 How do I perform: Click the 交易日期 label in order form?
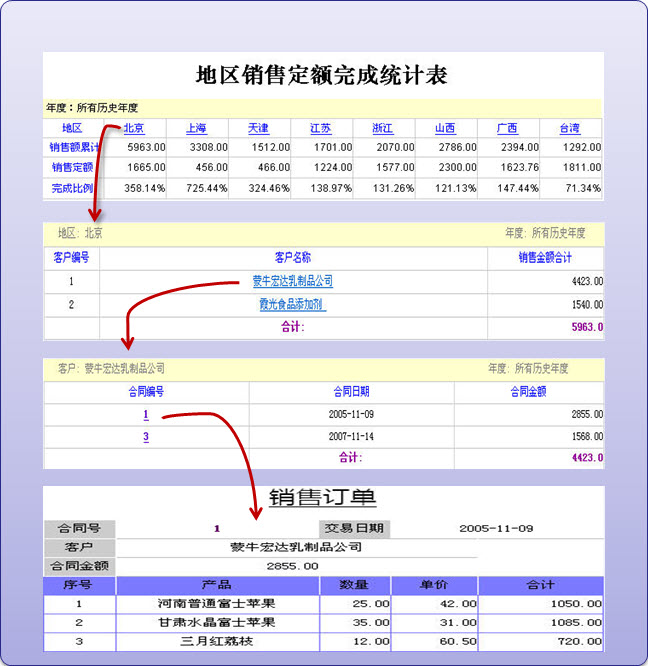point(355,529)
